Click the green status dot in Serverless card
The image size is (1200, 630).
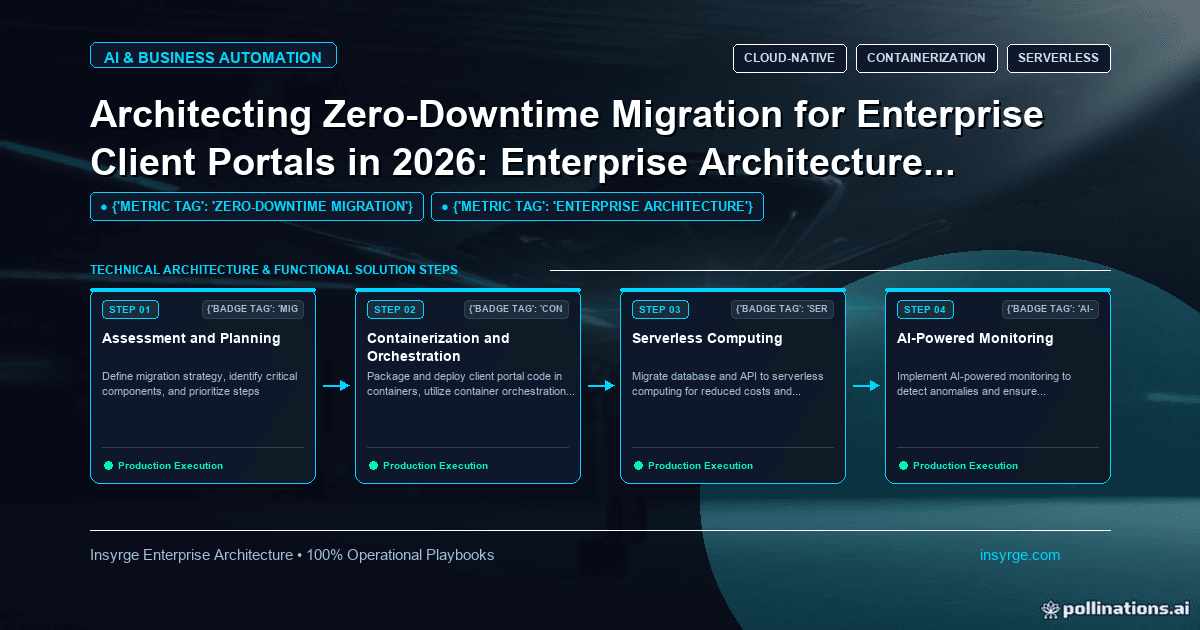click(638, 465)
